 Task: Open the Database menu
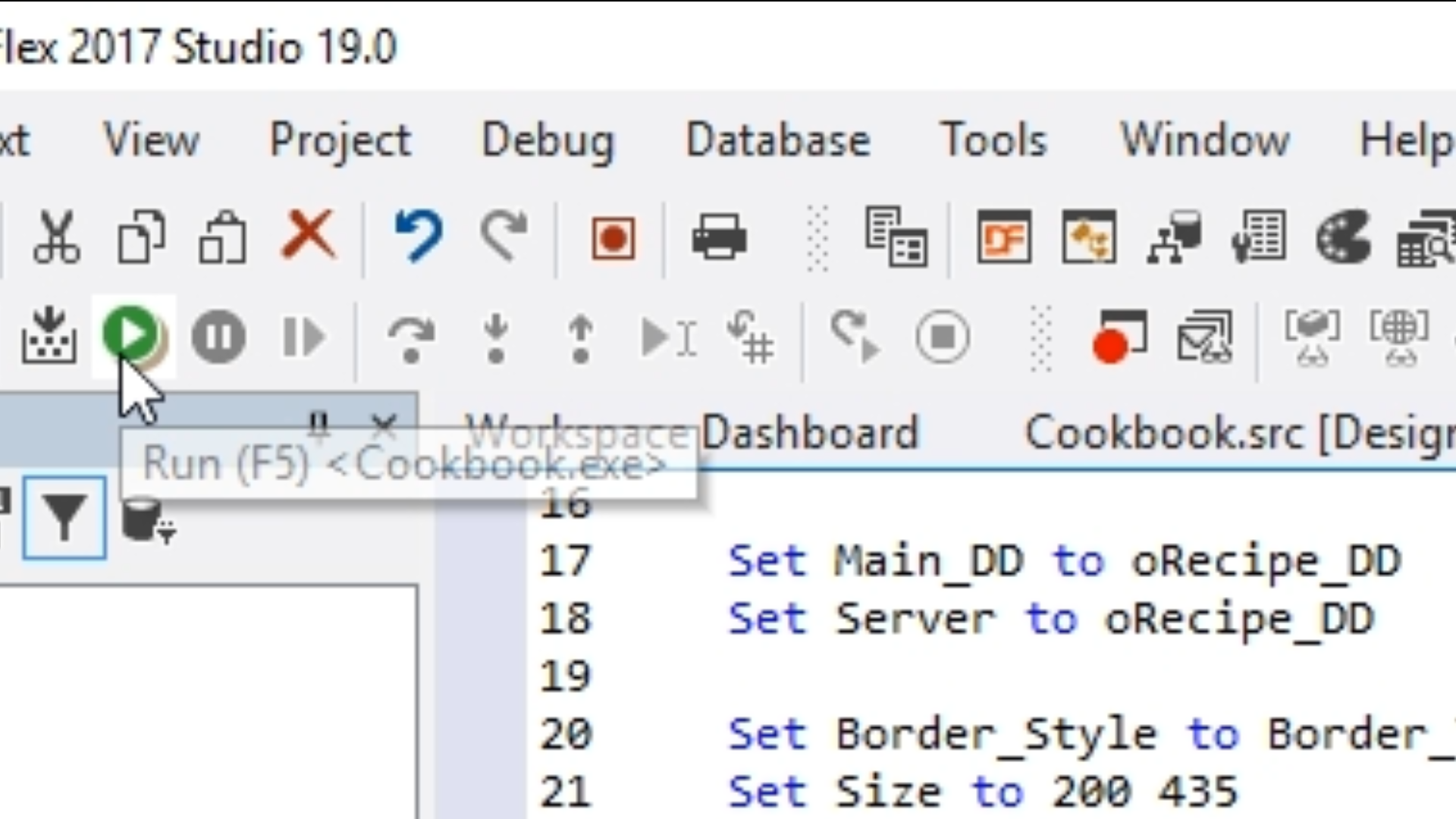pyautogui.click(x=778, y=141)
